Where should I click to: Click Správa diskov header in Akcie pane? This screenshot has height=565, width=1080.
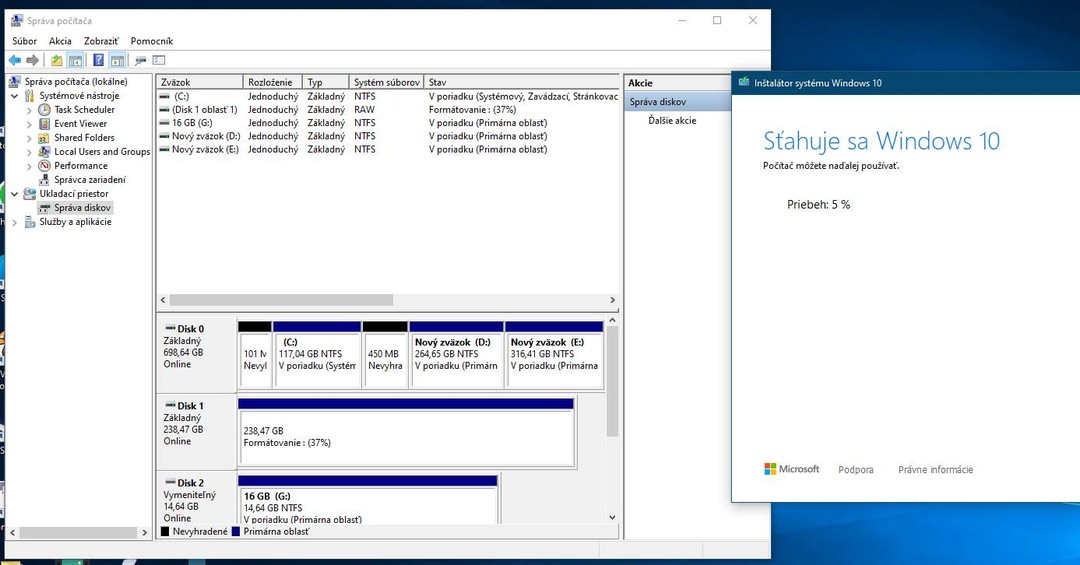(678, 101)
